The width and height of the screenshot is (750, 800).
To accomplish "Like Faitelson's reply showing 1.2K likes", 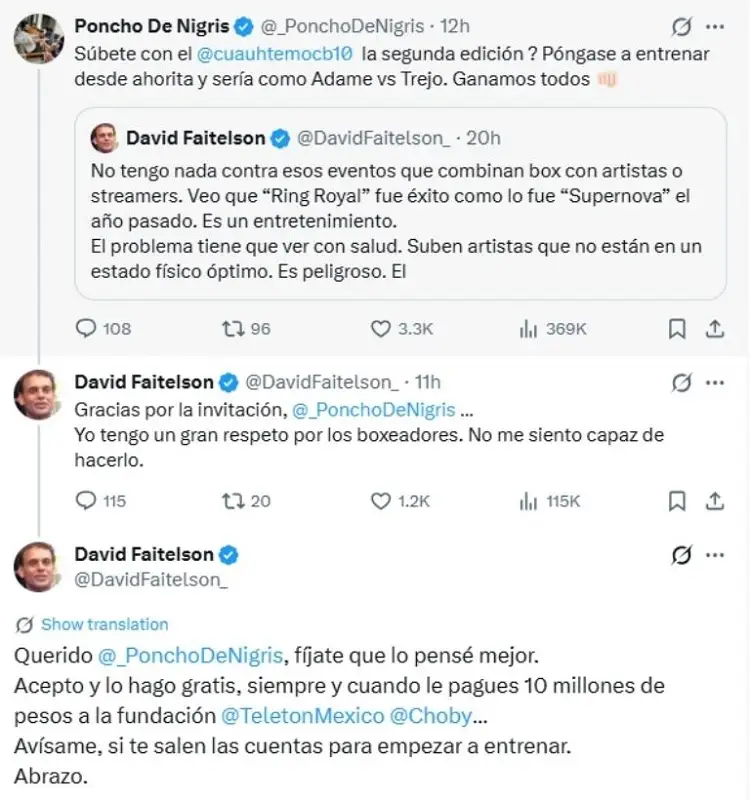I will [x=382, y=500].
